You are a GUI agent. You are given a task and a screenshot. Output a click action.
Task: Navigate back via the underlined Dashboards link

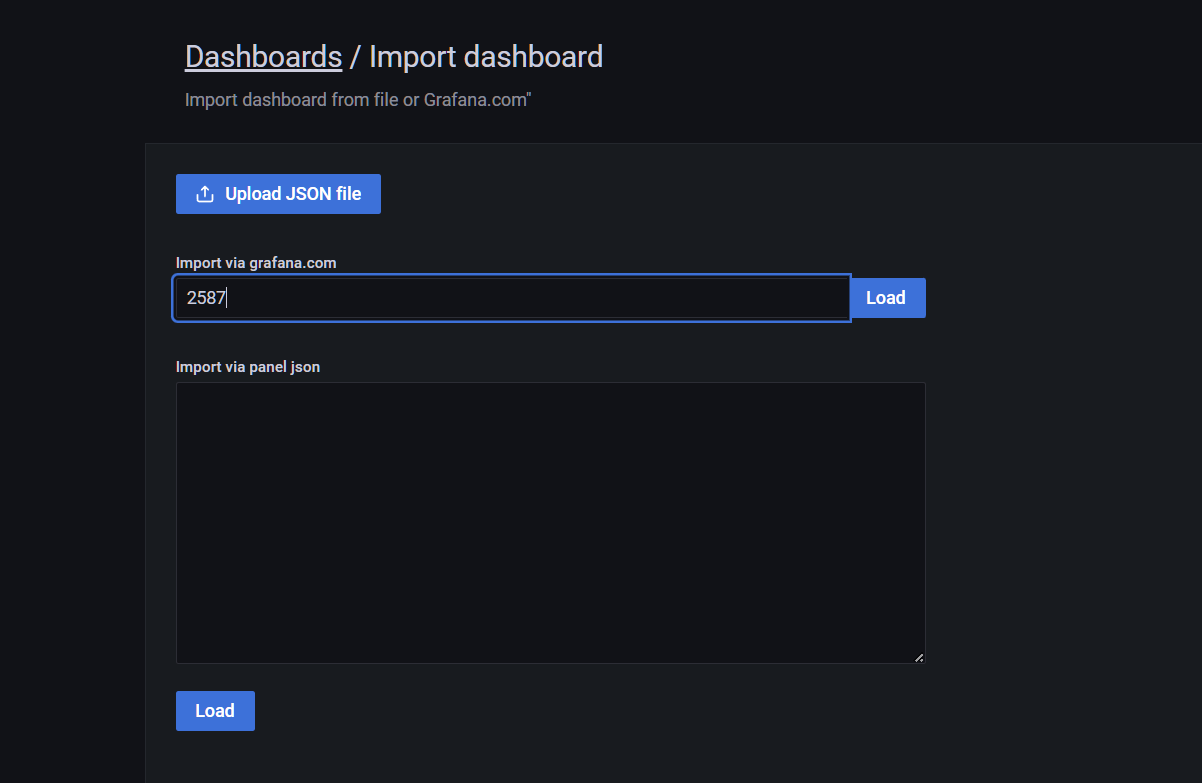pyautogui.click(x=263, y=56)
